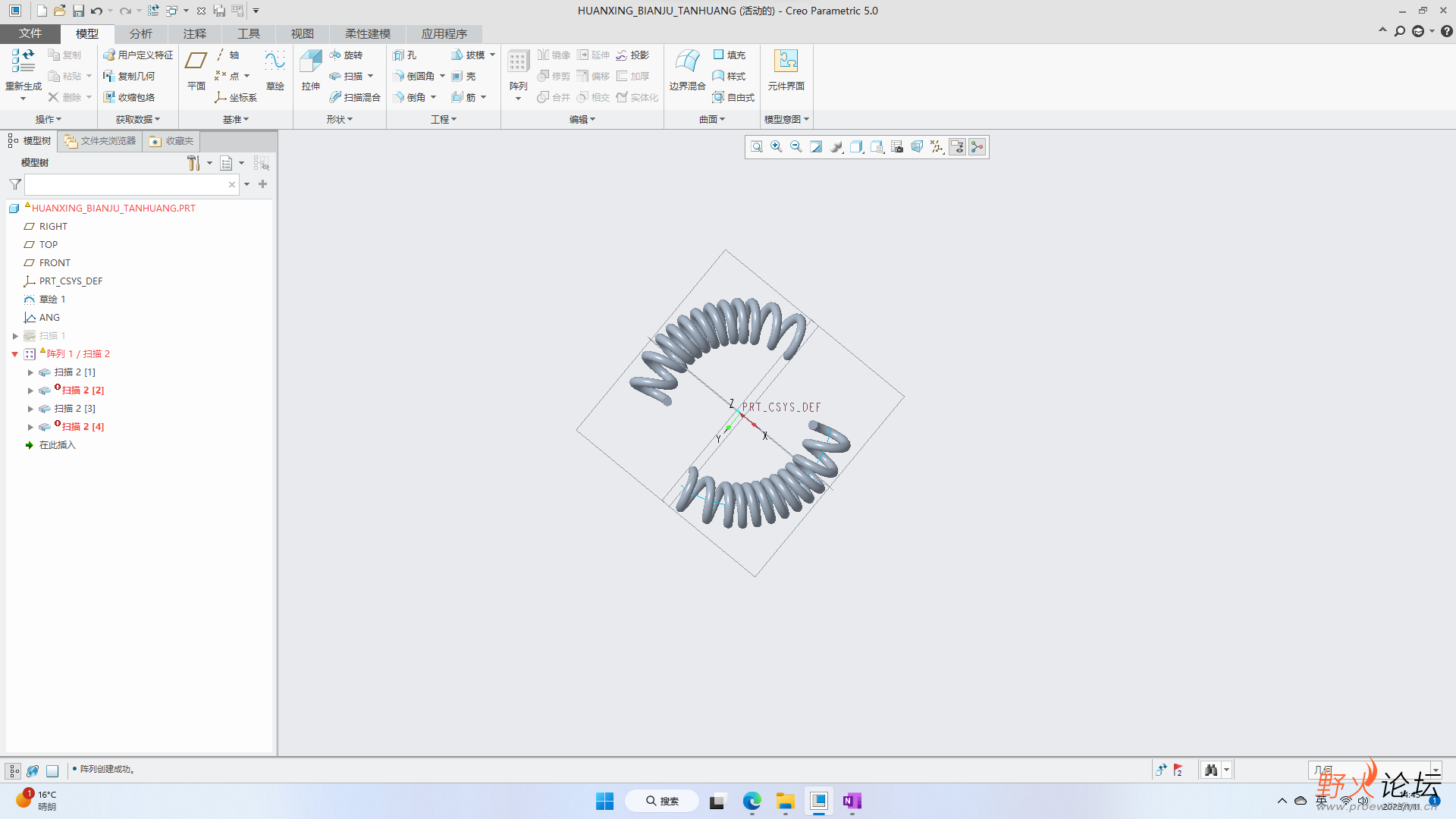Viewport: 1456px width, 819px height.
Task: Click the Repaint icon in graphics toolbar
Action: click(816, 146)
